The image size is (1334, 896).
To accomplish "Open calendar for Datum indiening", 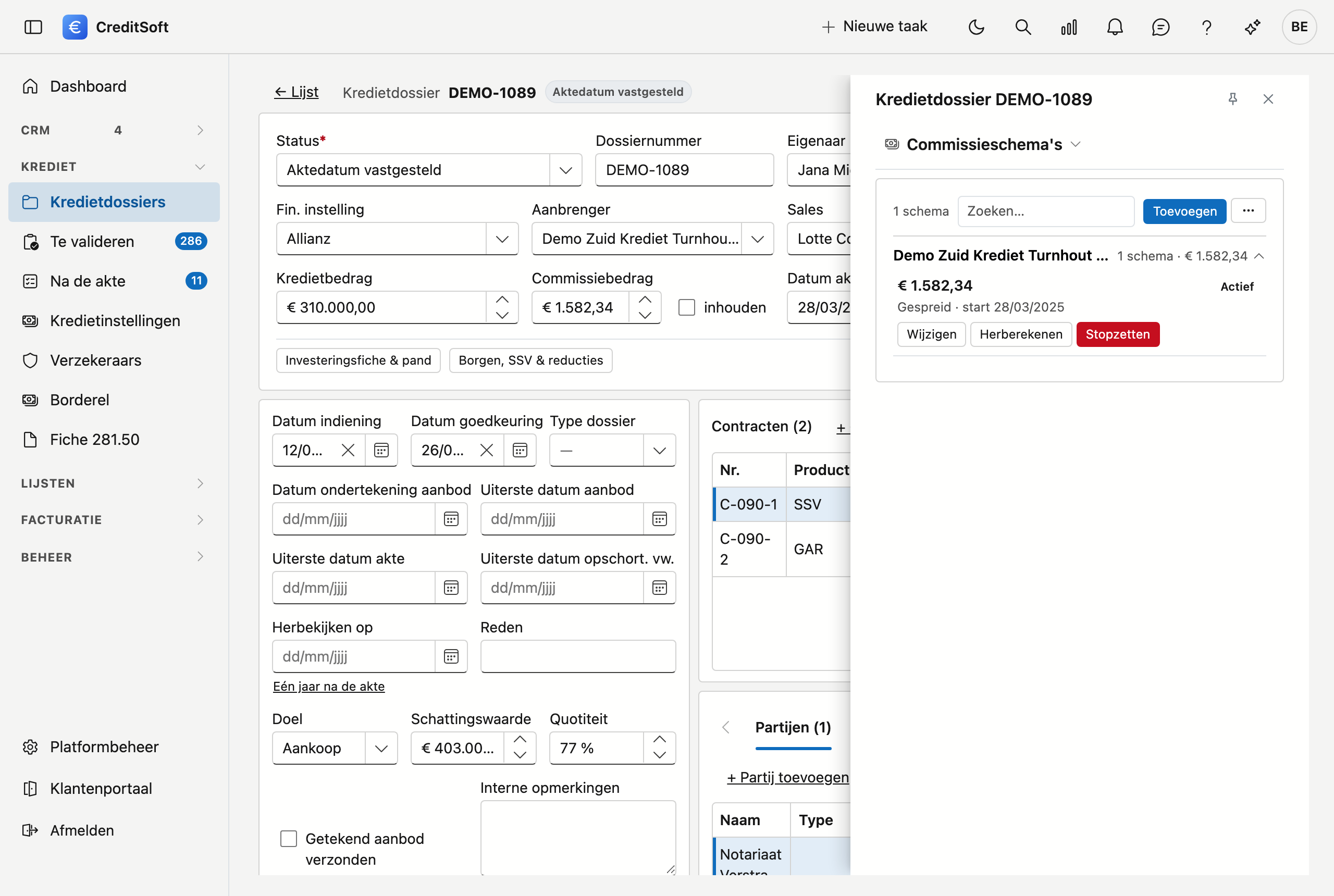I will (381, 450).
